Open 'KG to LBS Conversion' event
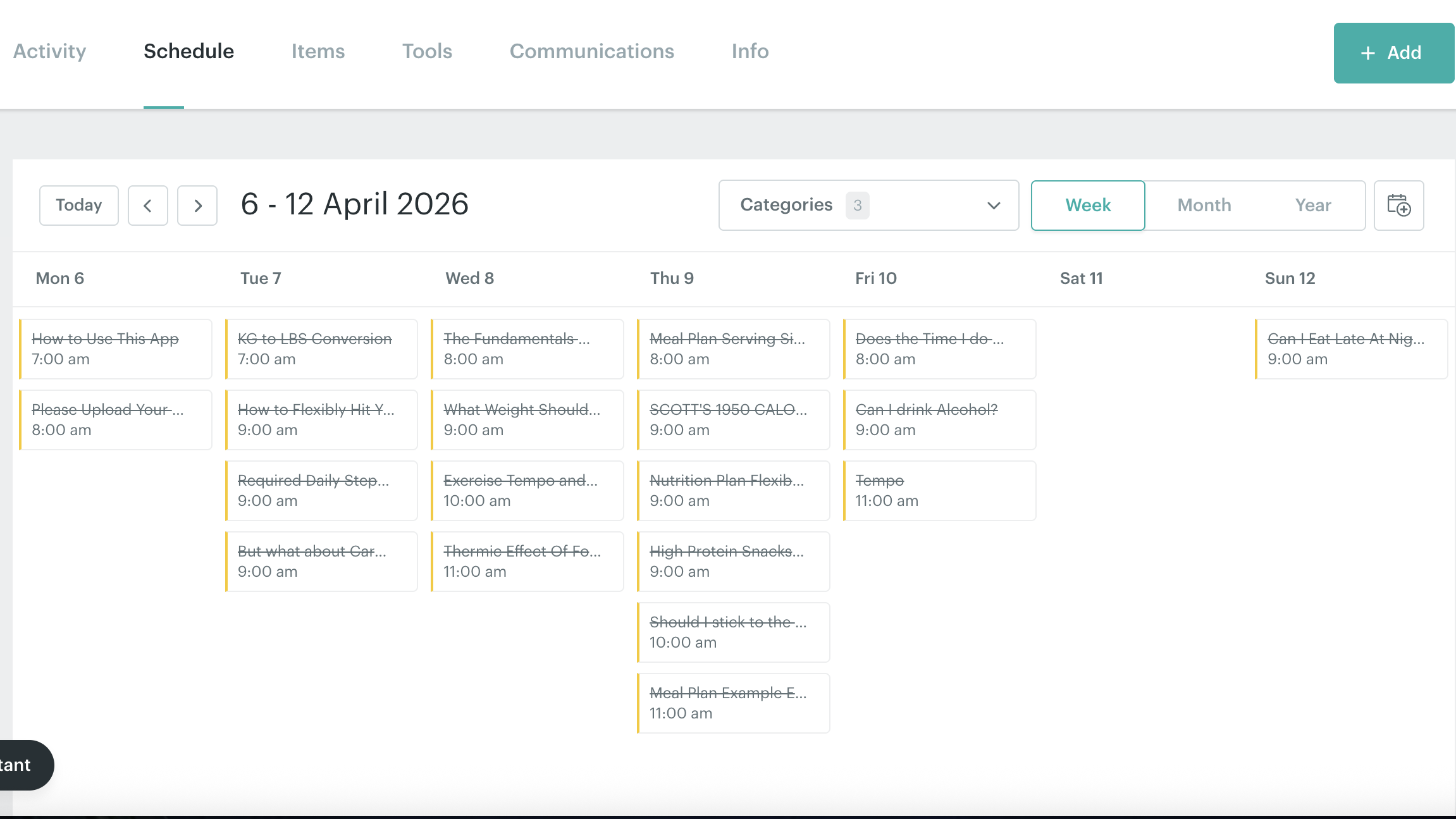The image size is (1456, 819). coord(321,348)
